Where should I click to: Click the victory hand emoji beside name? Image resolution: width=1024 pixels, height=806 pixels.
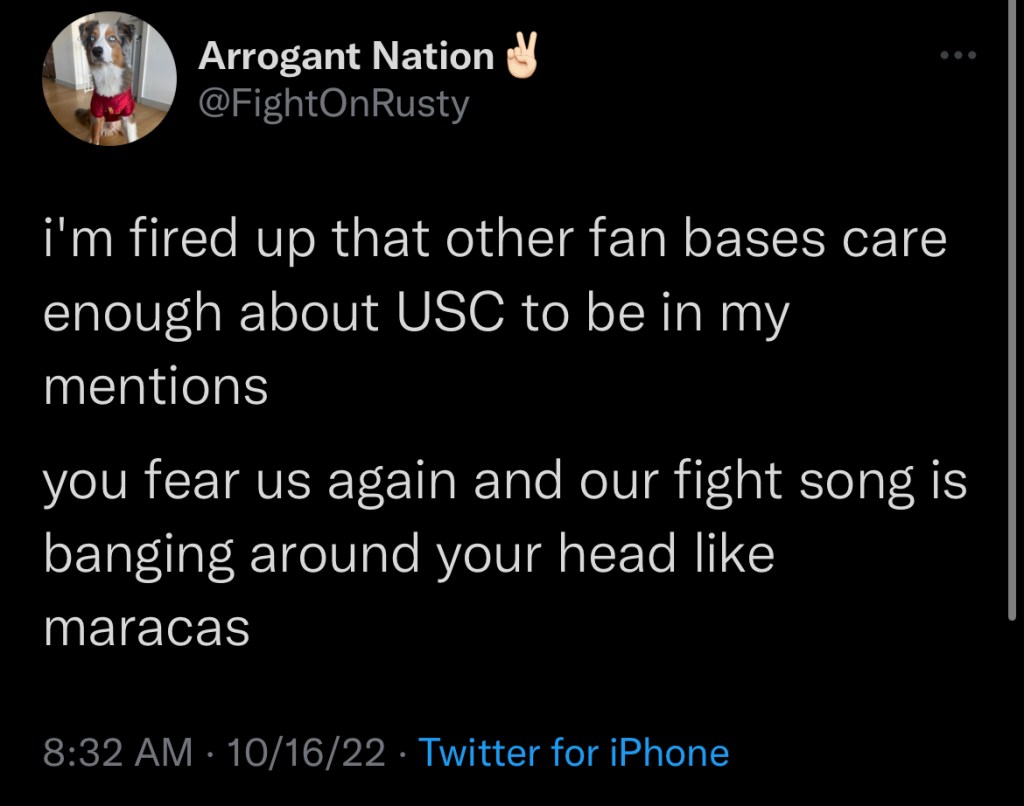pyautogui.click(x=519, y=56)
